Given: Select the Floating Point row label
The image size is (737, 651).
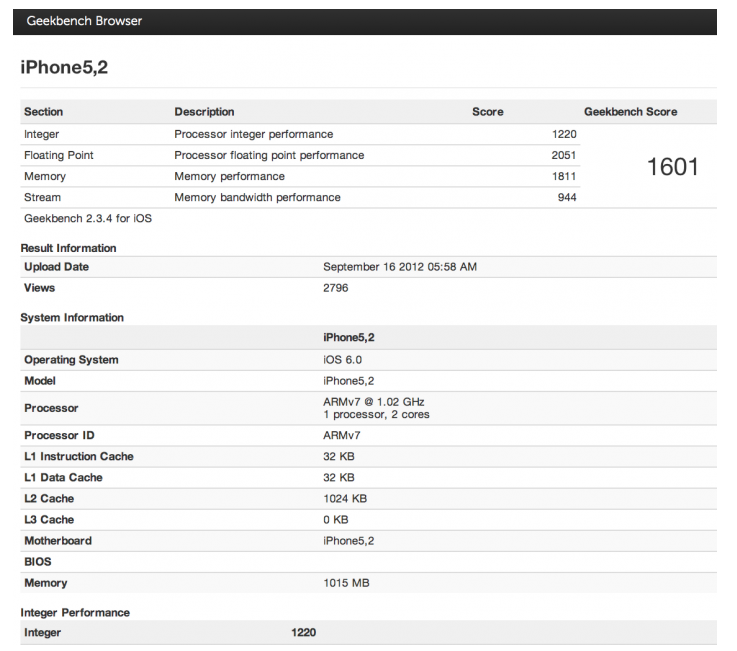Looking at the screenshot, I should 59,155.
